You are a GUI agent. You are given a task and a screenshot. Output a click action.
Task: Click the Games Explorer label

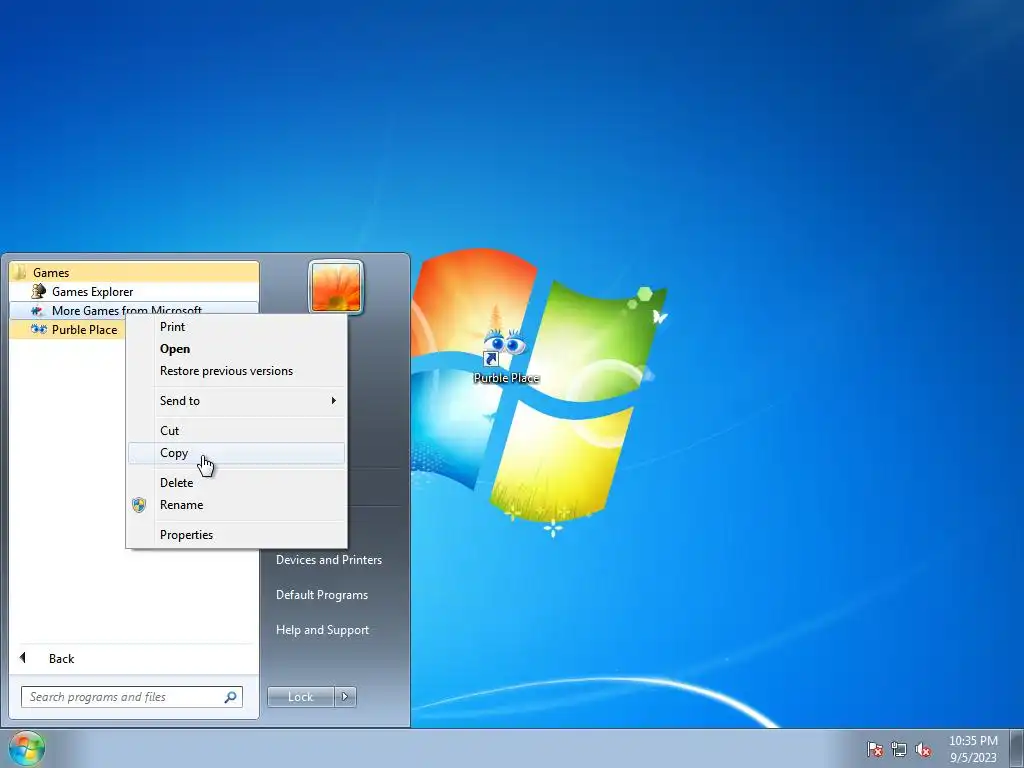pyautogui.click(x=92, y=292)
